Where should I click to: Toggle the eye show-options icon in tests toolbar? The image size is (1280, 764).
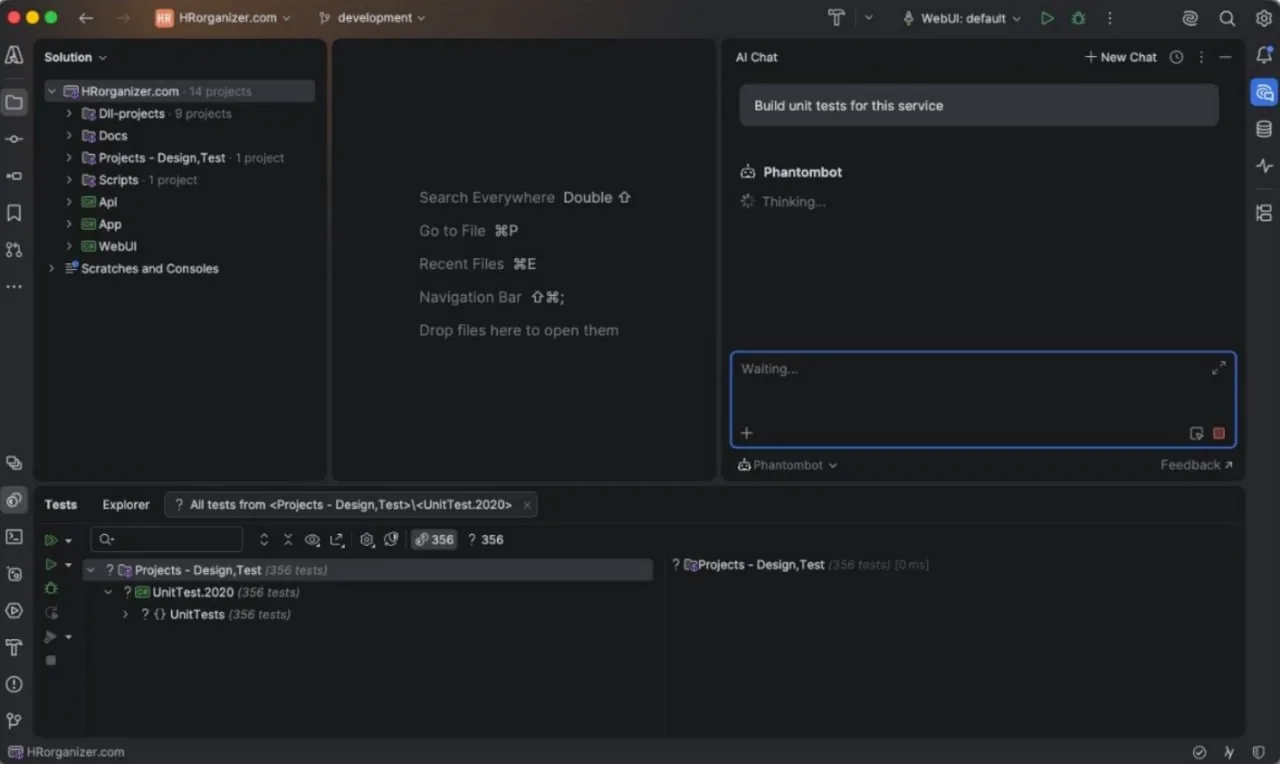[x=312, y=540]
